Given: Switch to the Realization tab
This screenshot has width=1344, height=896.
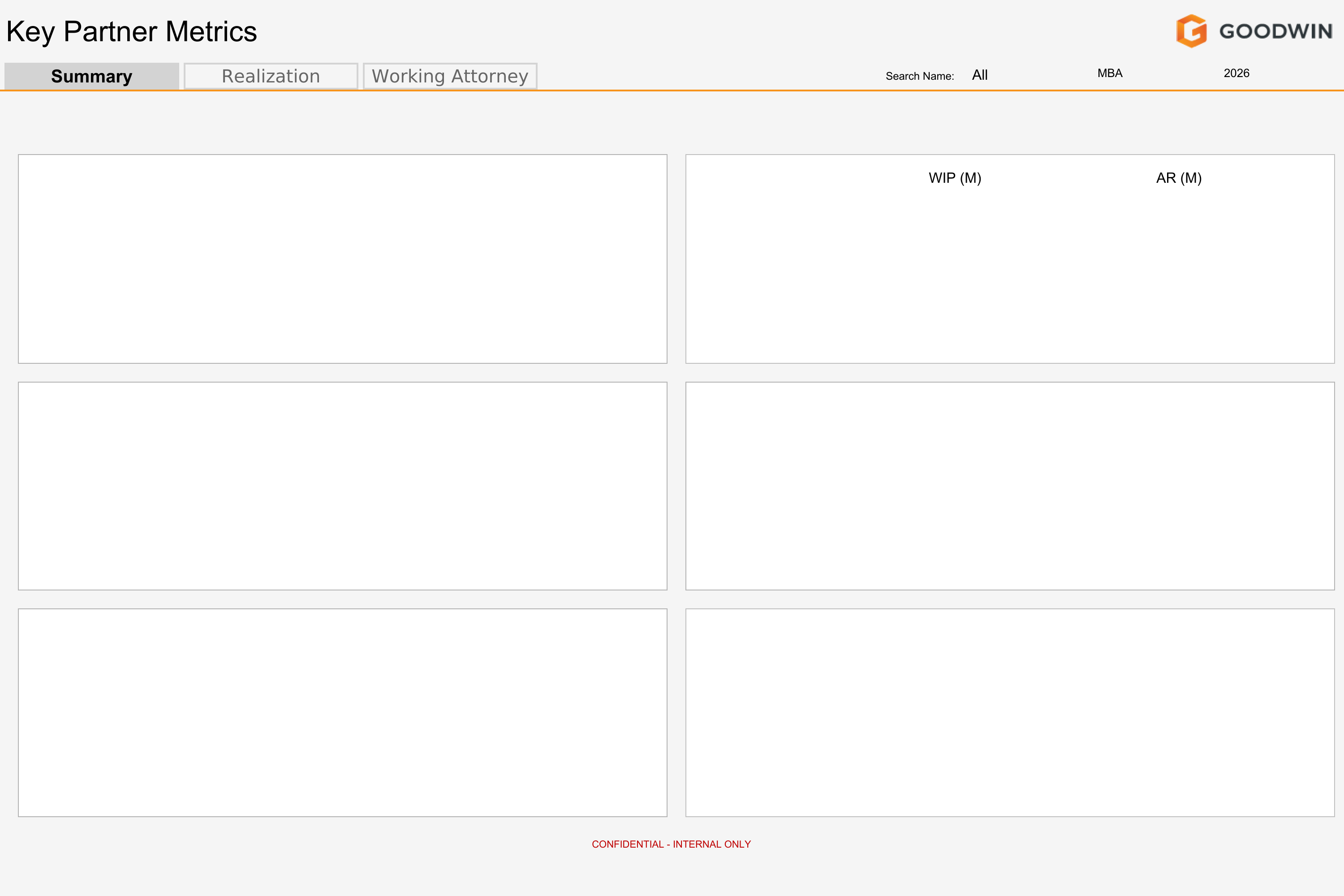Looking at the screenshot, I should click(270, 75).
